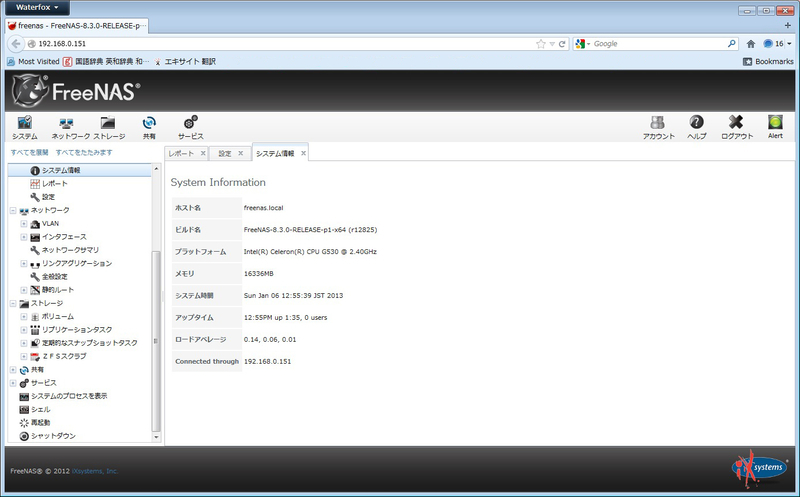Image resolution: width=800 pixels, height=497 pixels.
Task: Open the ヘルプ toolbar icon
Action: click(x=696, y=127)
